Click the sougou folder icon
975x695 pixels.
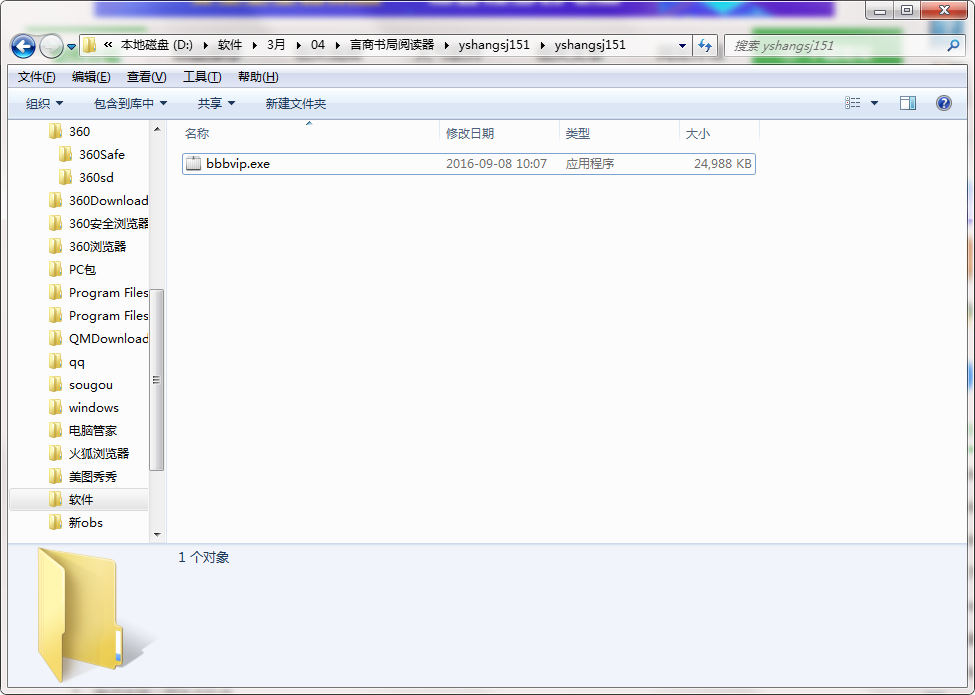[x=55, y=384]
